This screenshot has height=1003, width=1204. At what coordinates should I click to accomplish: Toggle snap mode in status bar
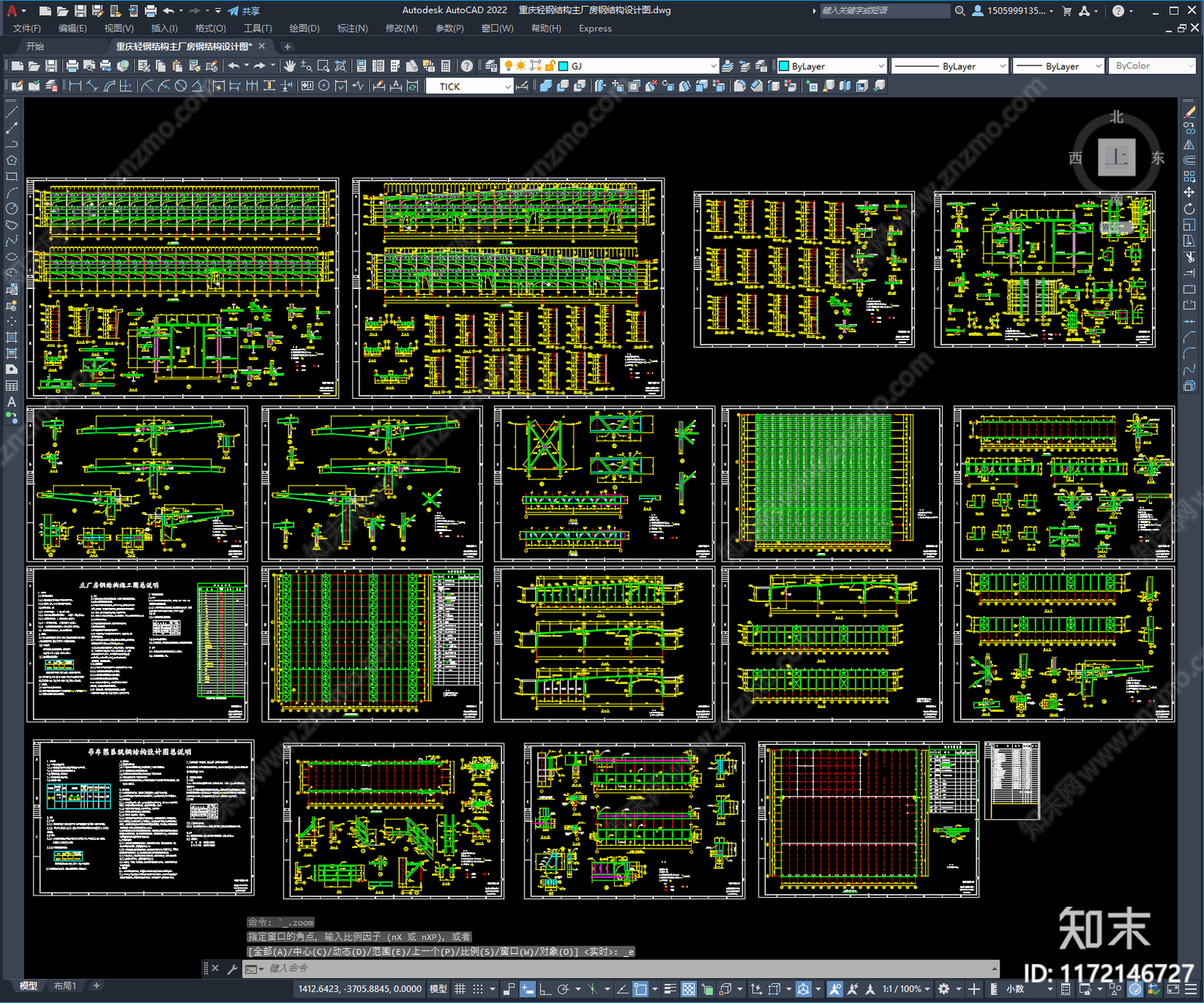pos(477,989)
